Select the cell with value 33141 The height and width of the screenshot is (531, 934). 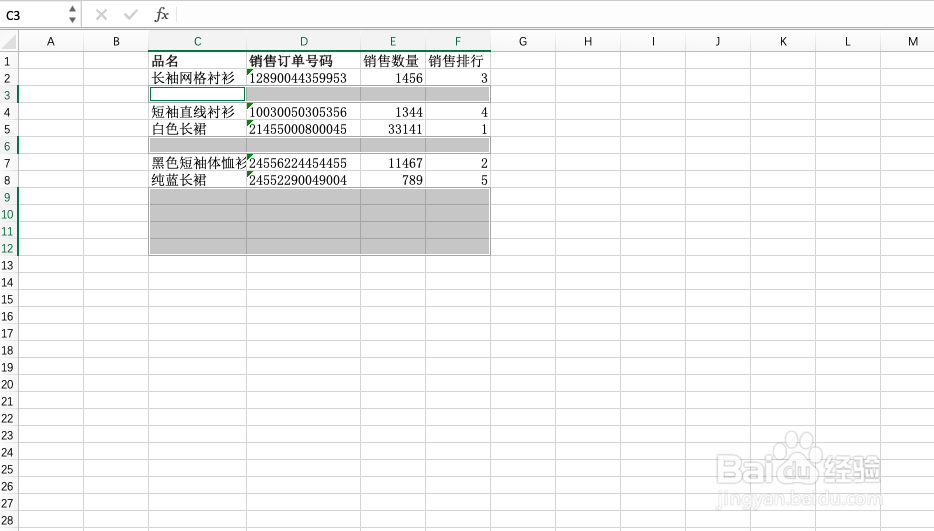(393, 129)
